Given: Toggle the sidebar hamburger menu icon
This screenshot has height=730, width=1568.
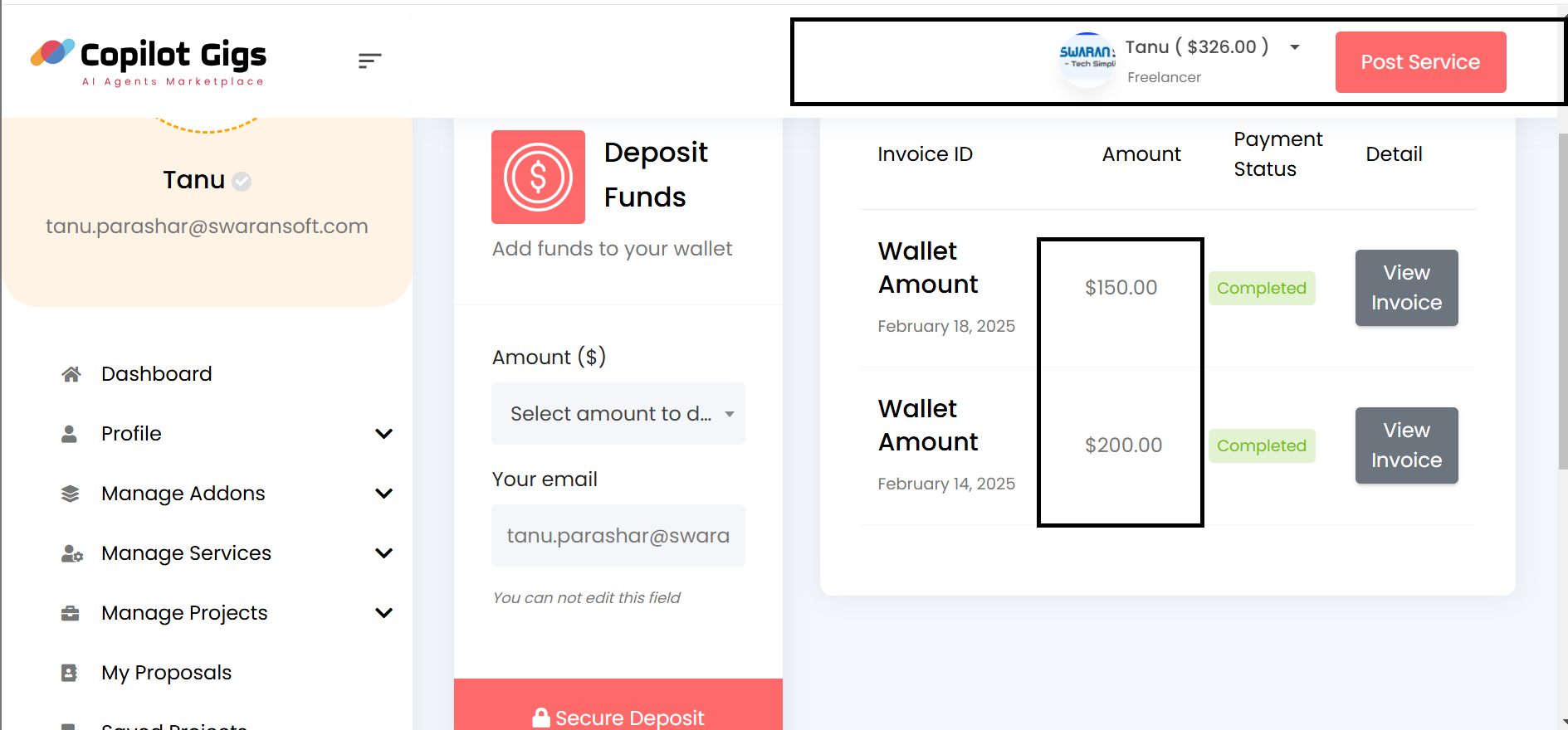Looking at the screenshot, I should (x=369, y=61).
